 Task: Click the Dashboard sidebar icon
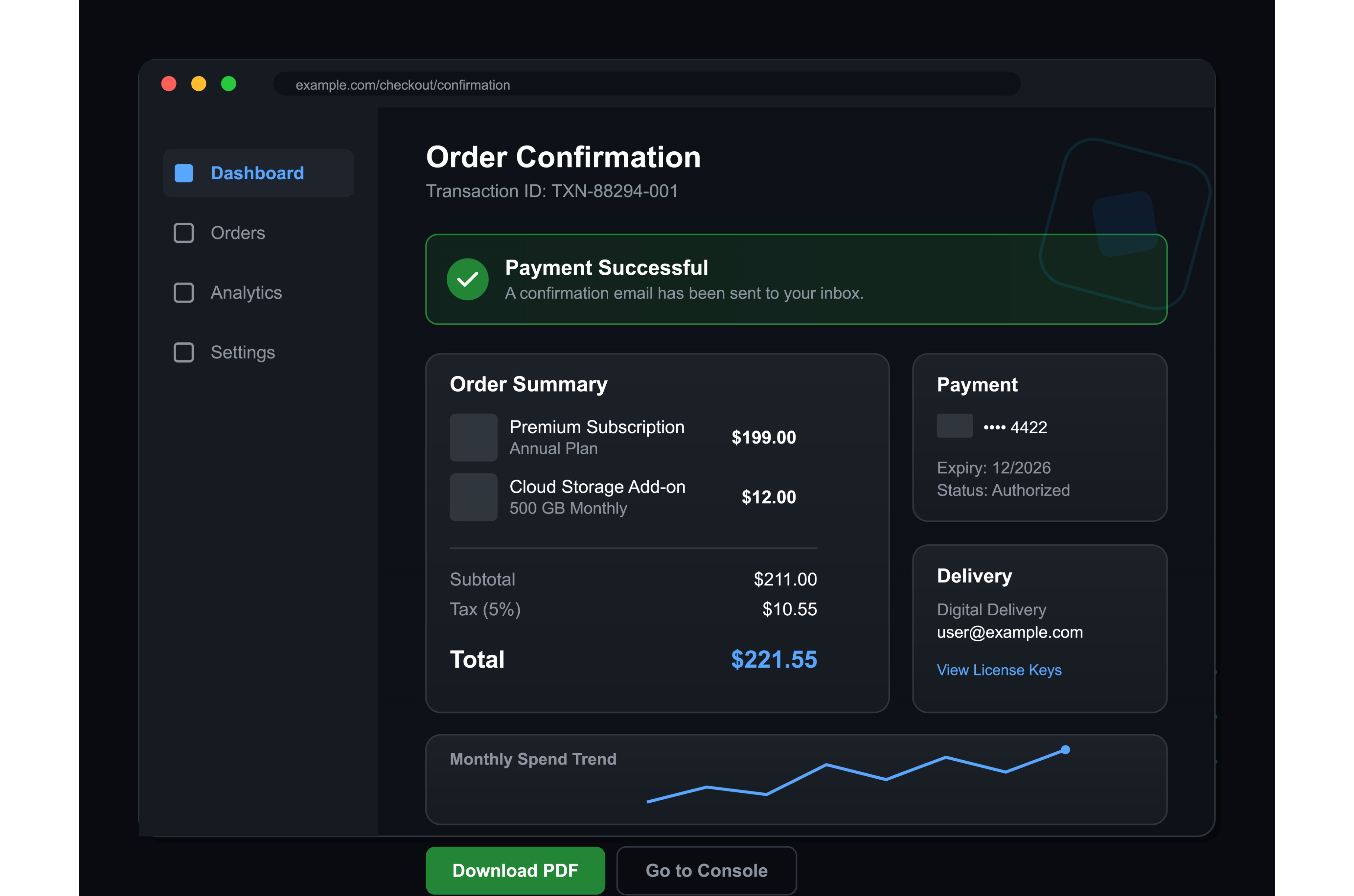click(x=183, y=173)
